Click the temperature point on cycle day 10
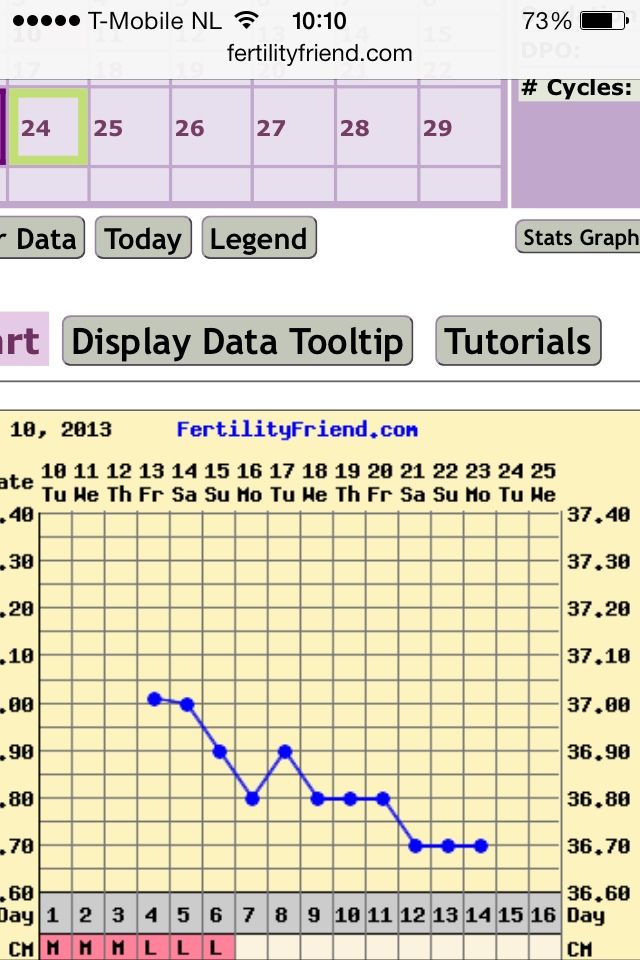 coord(350,798)
